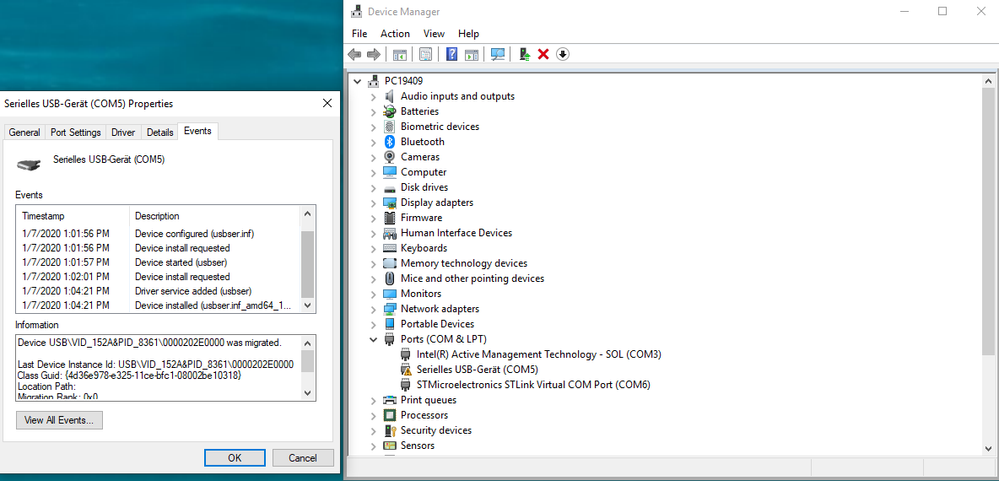The image size is (999, 481).
Task: Click the Mice and other pointing devices icon
Action: pos(390,278)
